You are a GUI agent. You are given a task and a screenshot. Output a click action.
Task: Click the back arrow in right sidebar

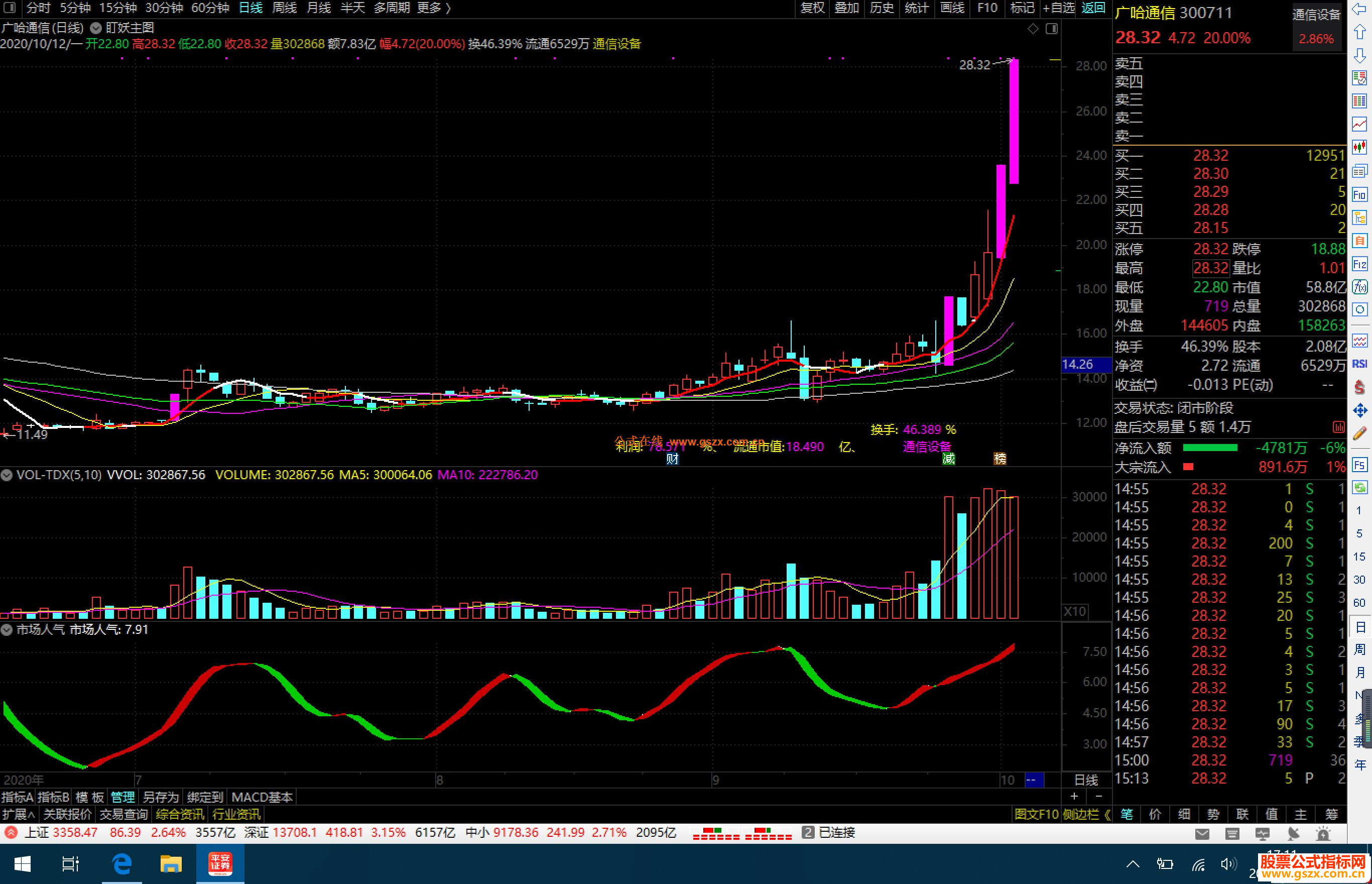[1359, 9]
